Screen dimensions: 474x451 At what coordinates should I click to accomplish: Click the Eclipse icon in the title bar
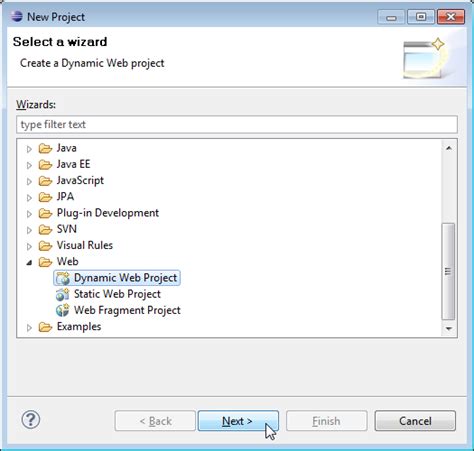pos(16,16)
